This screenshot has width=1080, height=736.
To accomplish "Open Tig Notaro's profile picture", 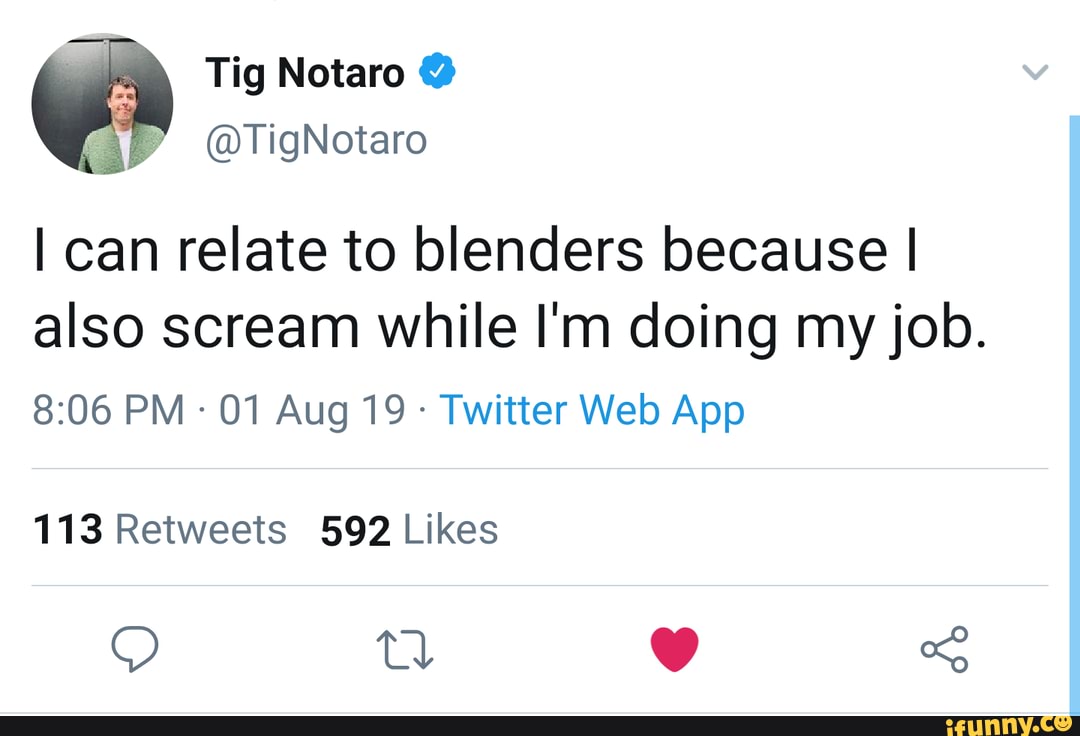I will pos(102,104).
